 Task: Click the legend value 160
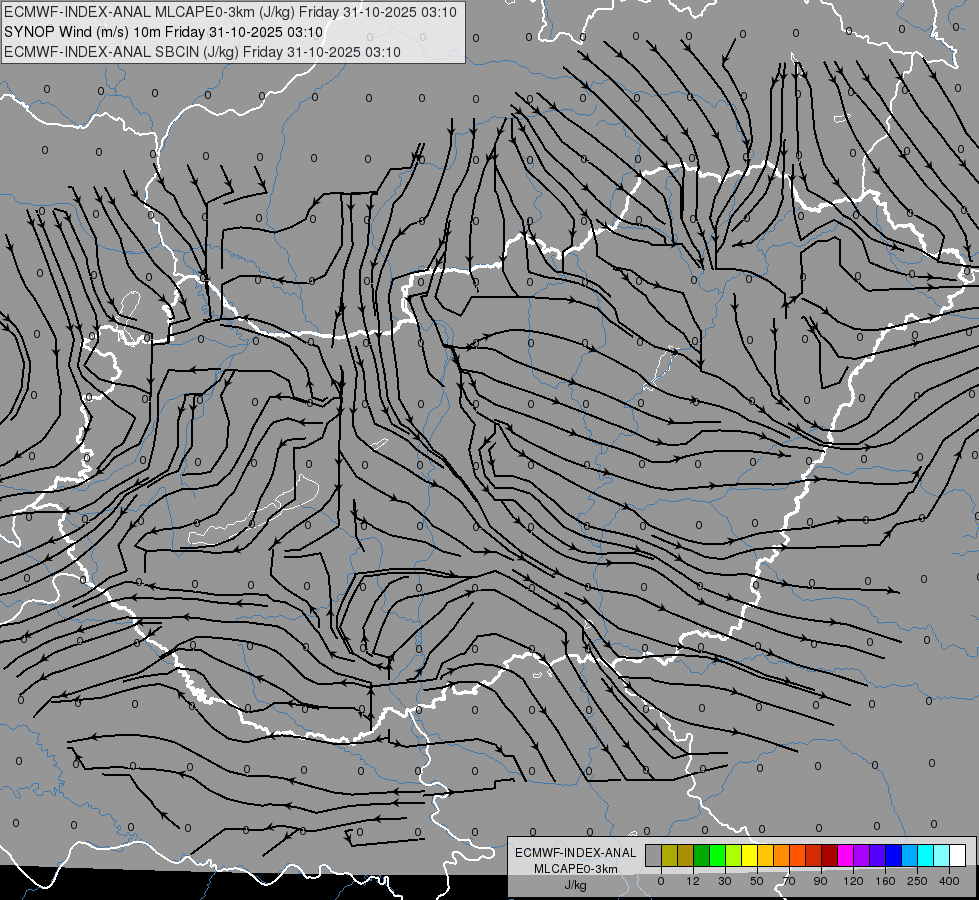pos(885,881)
